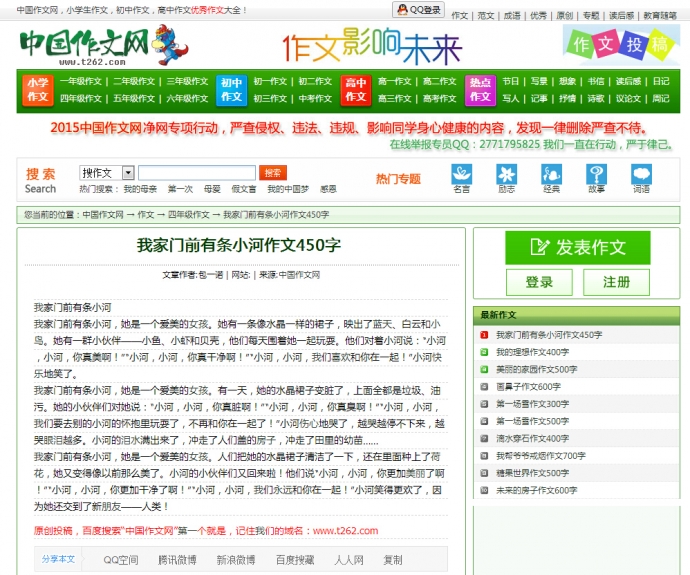Viewport: 690px width, 575px height.
Task: Open 五年级作文 in the navigation
Action: pos(134,99)
